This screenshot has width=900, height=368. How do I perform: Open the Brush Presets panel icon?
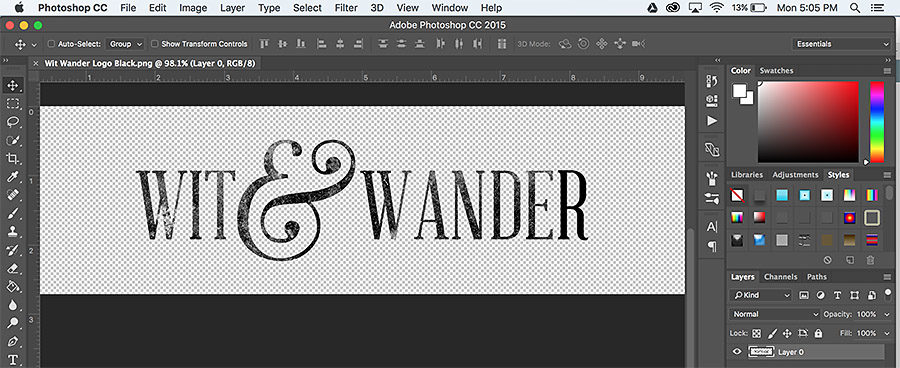click(x=712, y=198)
